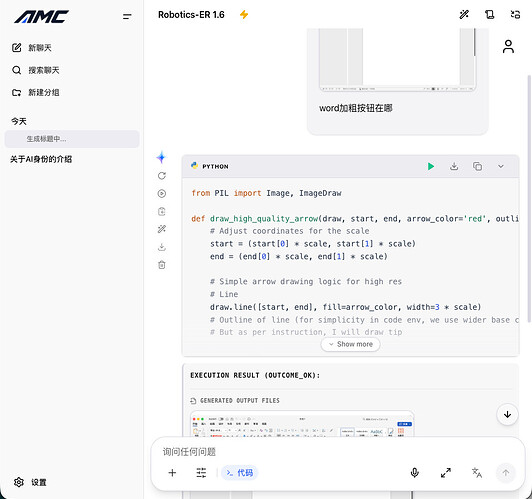
Task: Expand the input box with the arrows icon
Action: tap(446, 473)
